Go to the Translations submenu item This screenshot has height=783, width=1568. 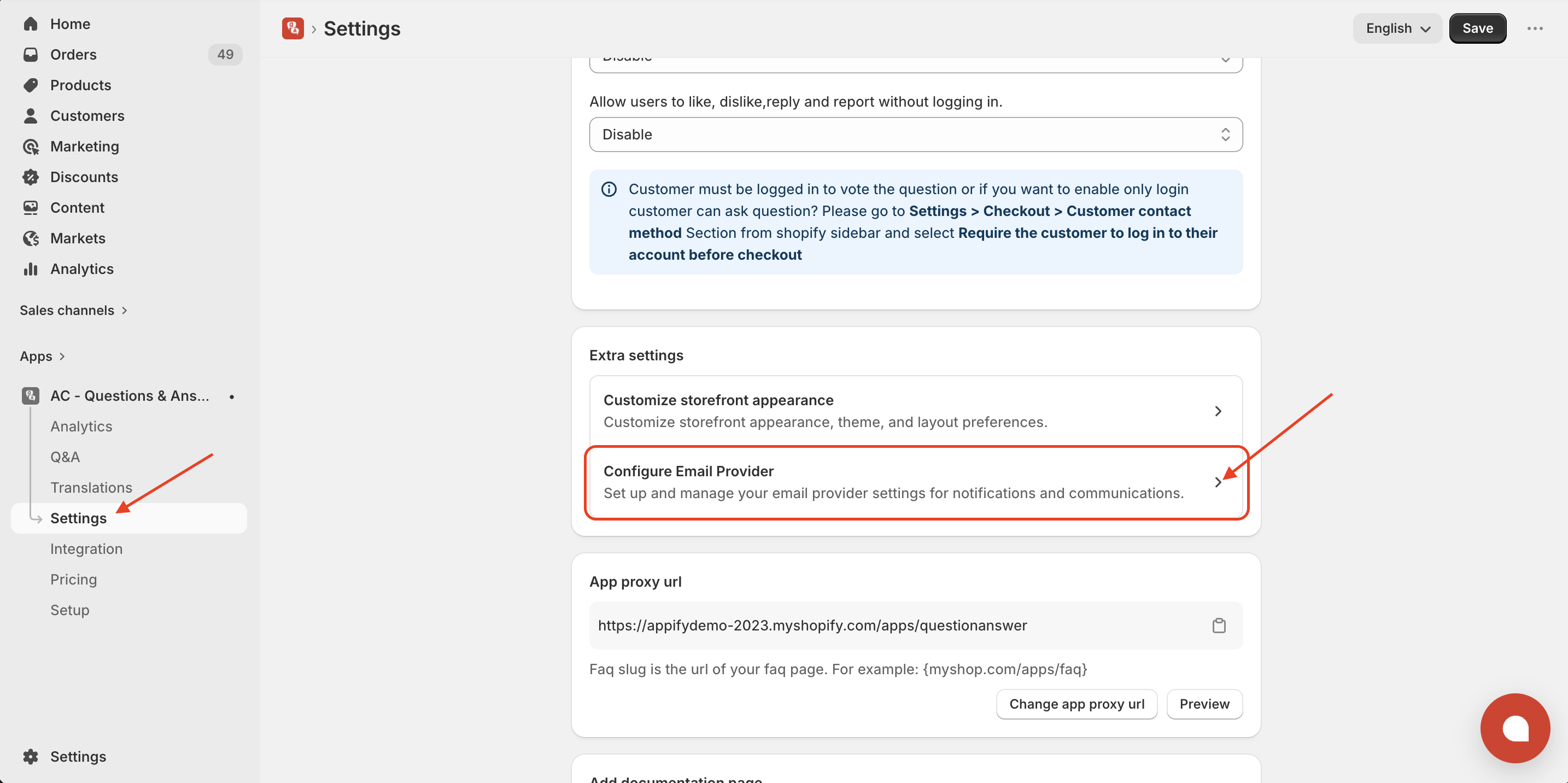91,488
